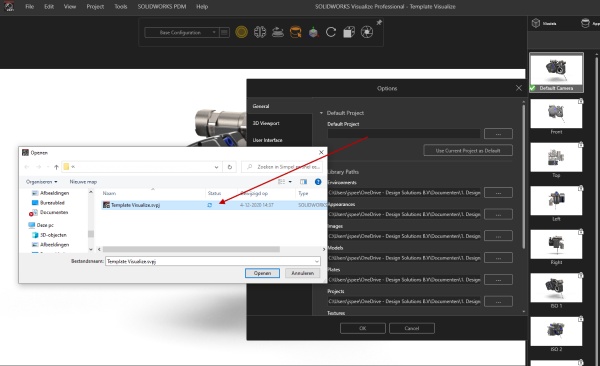Viewport: 600px width, 366px height.
Task: Browse for the Images library path
Action: 498,236
